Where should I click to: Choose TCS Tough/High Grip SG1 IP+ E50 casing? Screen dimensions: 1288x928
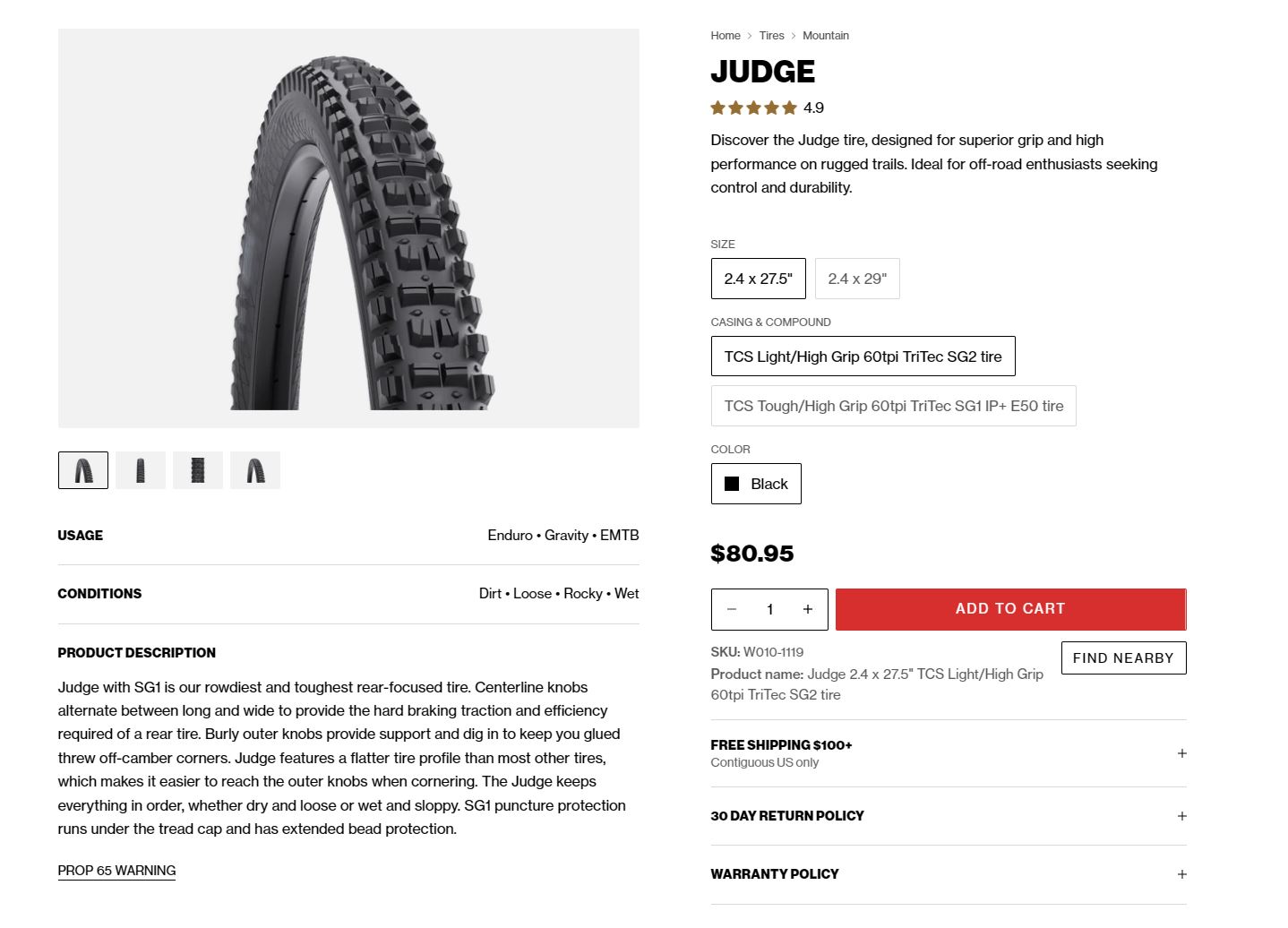(894, 406)
